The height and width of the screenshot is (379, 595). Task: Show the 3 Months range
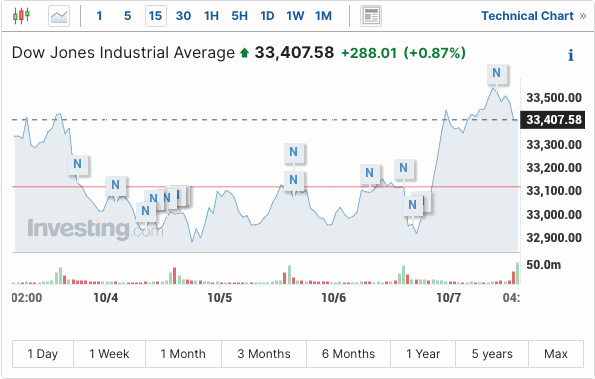click(x=264, y=354)
